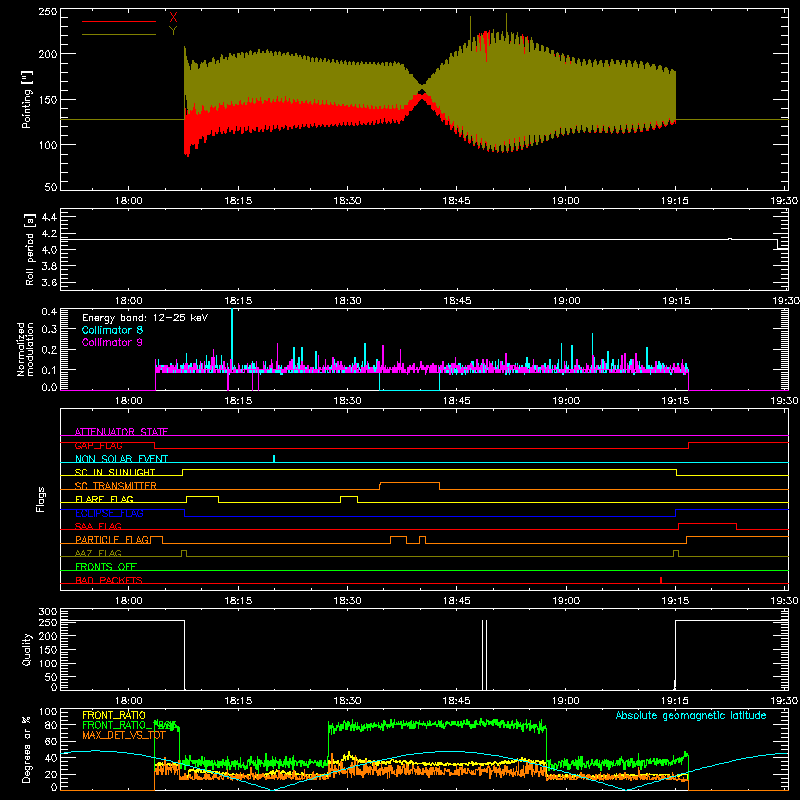
Task: Click the red spike on BAD_PACKETS line
Action: 661,580
